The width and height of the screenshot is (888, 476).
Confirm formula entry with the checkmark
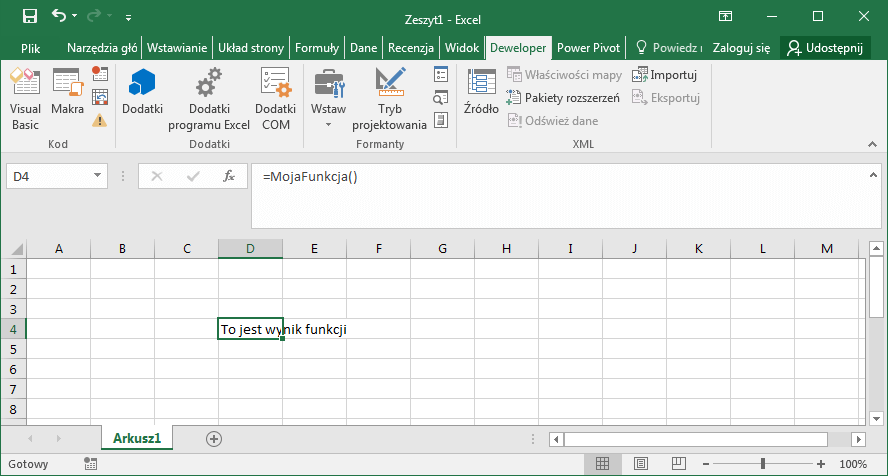coord(193,177)
